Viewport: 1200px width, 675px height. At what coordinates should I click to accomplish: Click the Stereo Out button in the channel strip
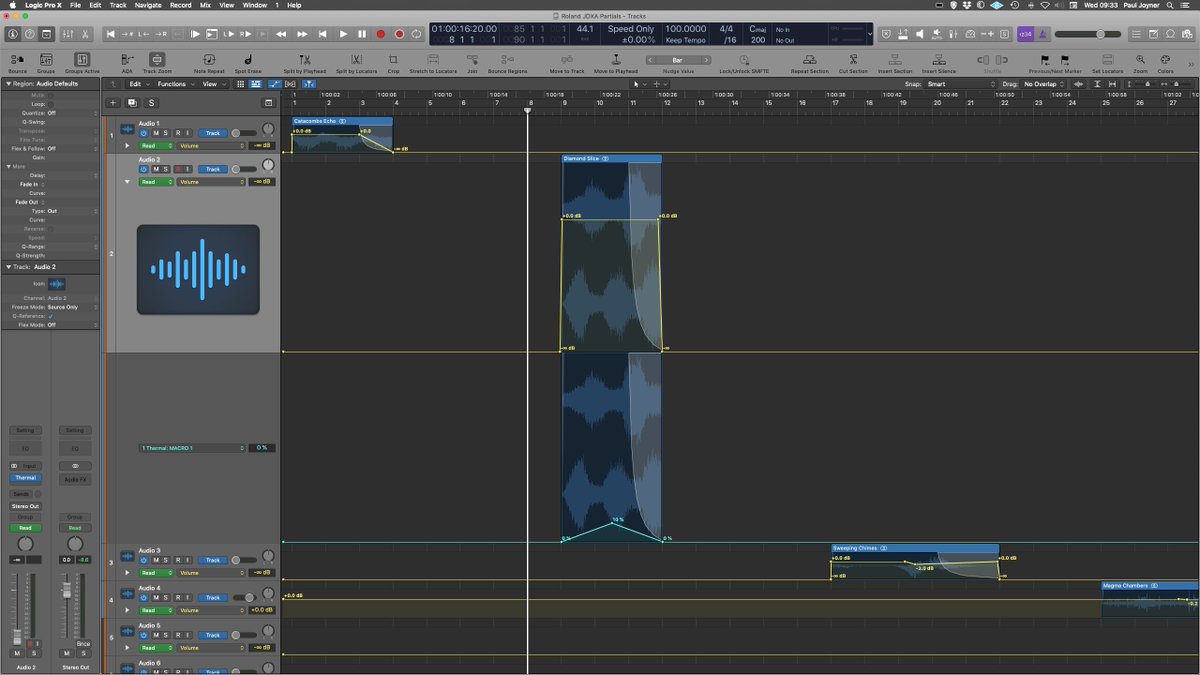click(25, 506)
